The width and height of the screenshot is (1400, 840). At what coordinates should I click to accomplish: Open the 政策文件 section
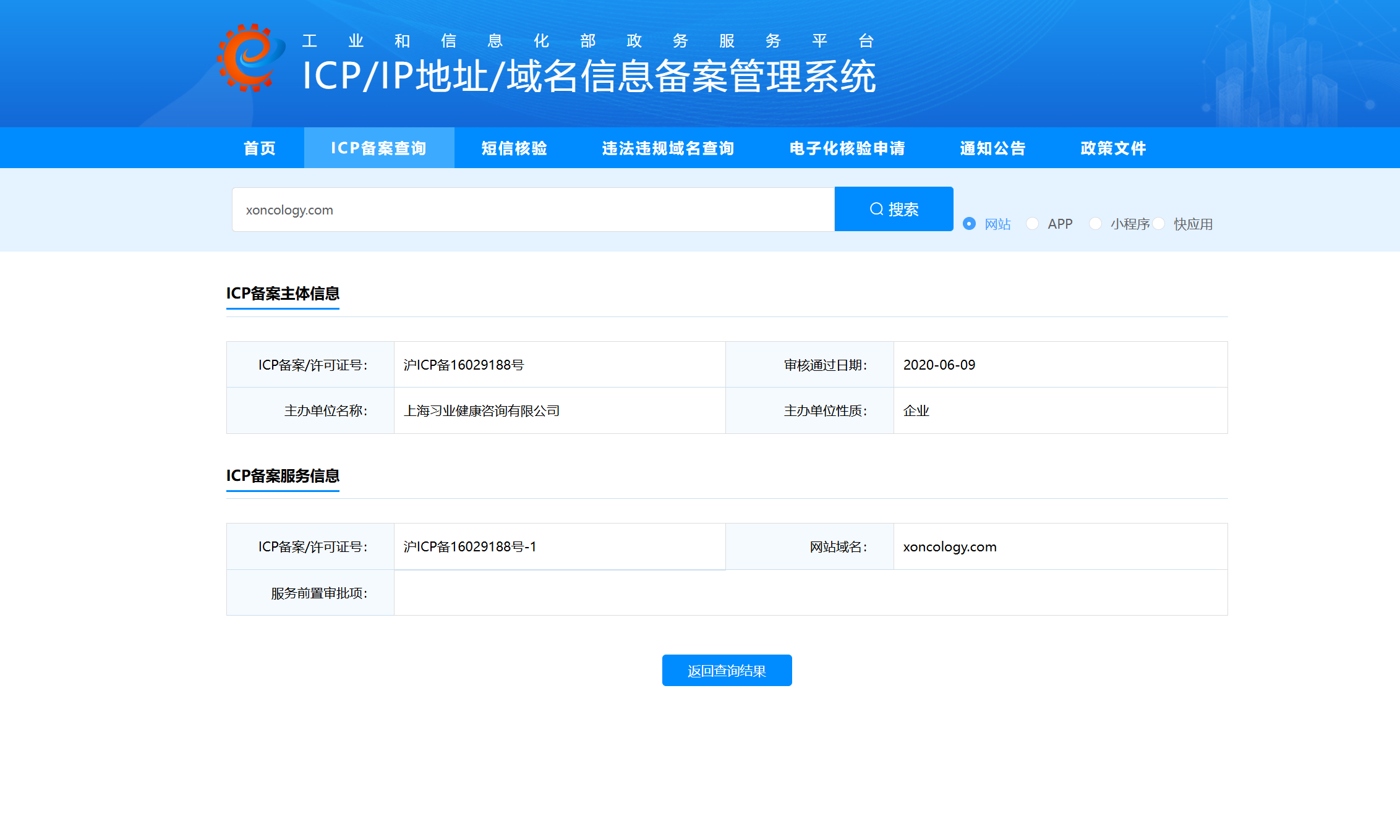click(x=1113, y=148)
